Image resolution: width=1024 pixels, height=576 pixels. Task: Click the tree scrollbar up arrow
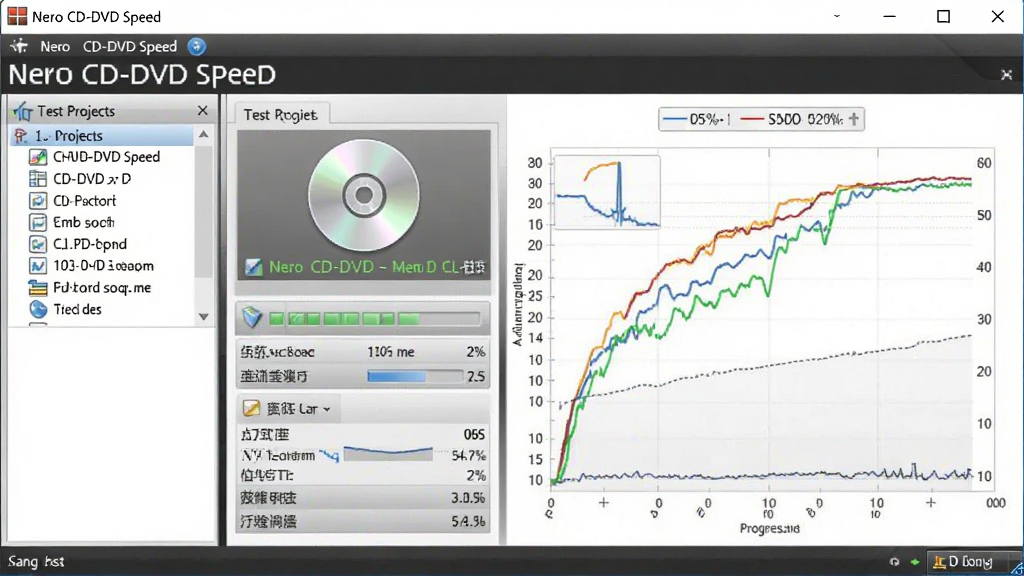pos(204,135)
